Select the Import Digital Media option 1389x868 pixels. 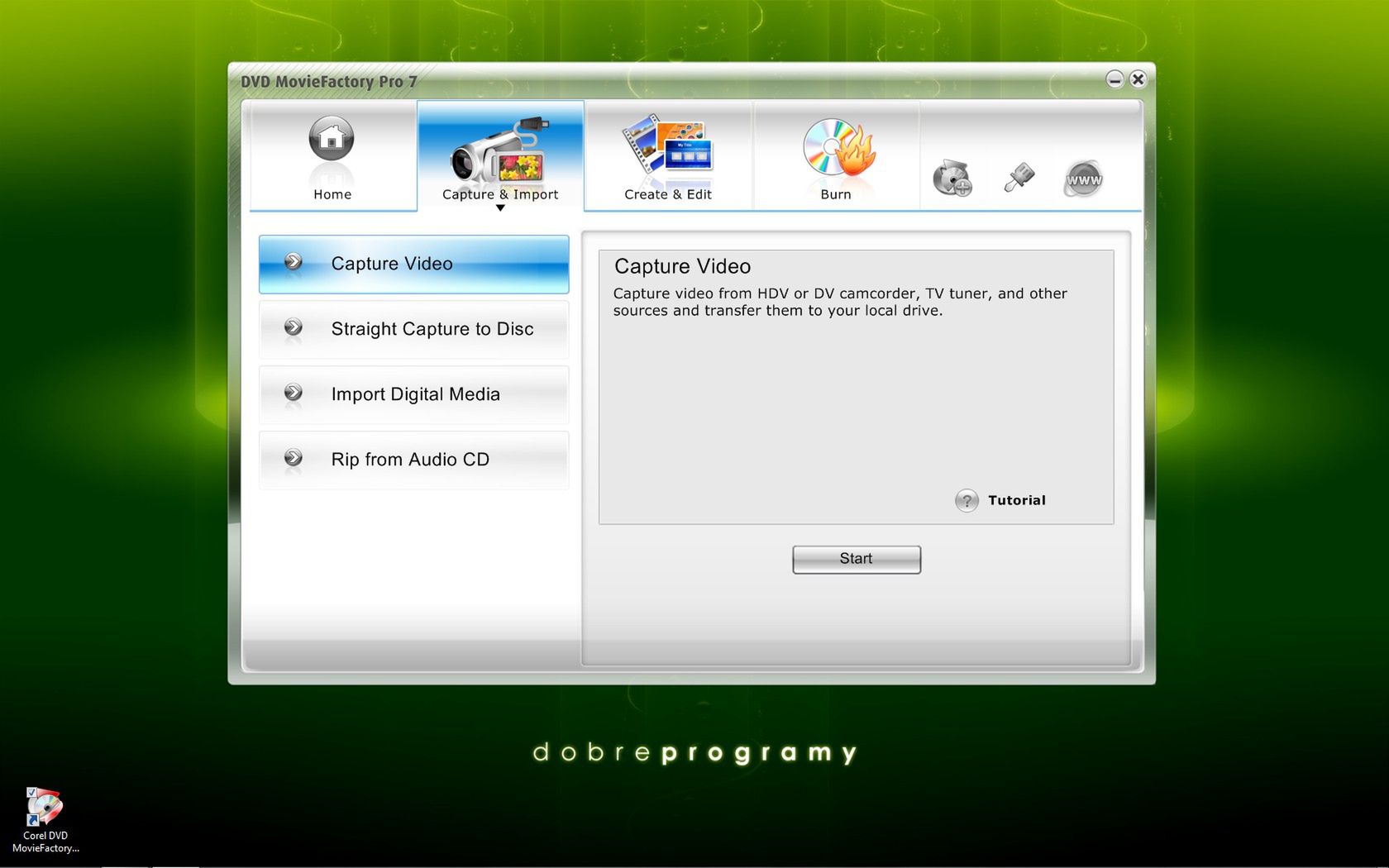413,394
